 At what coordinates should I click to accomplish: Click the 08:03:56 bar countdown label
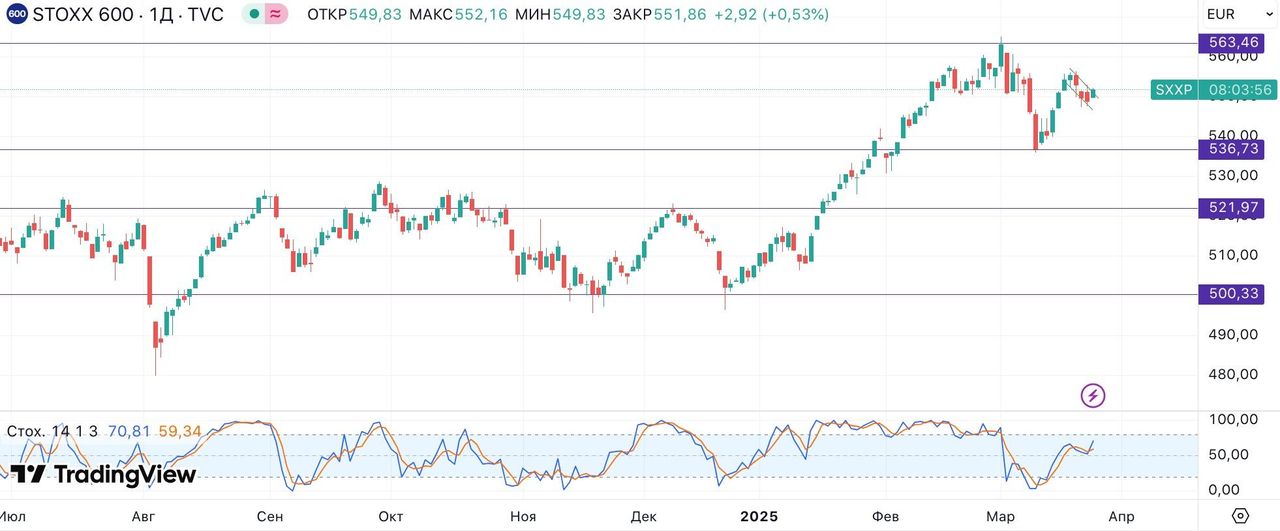coord(1240,90)
